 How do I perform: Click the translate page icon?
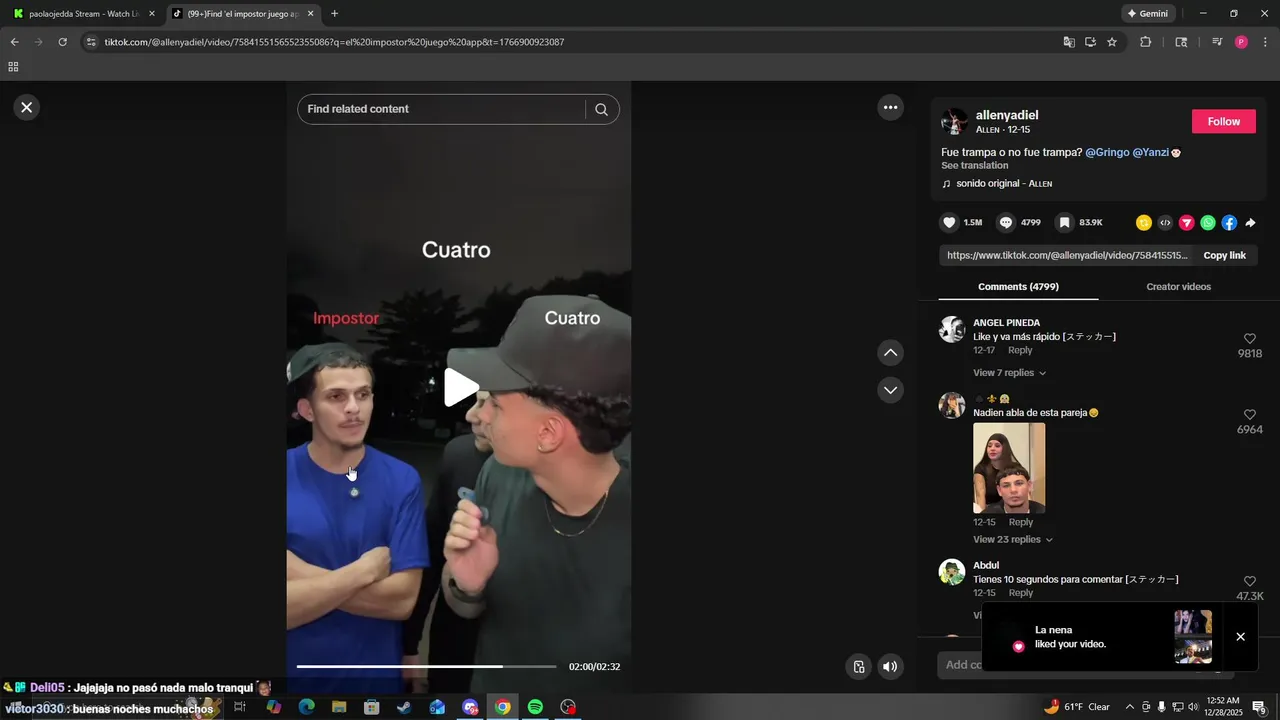pyautogui.click(x=1069, y=42)
